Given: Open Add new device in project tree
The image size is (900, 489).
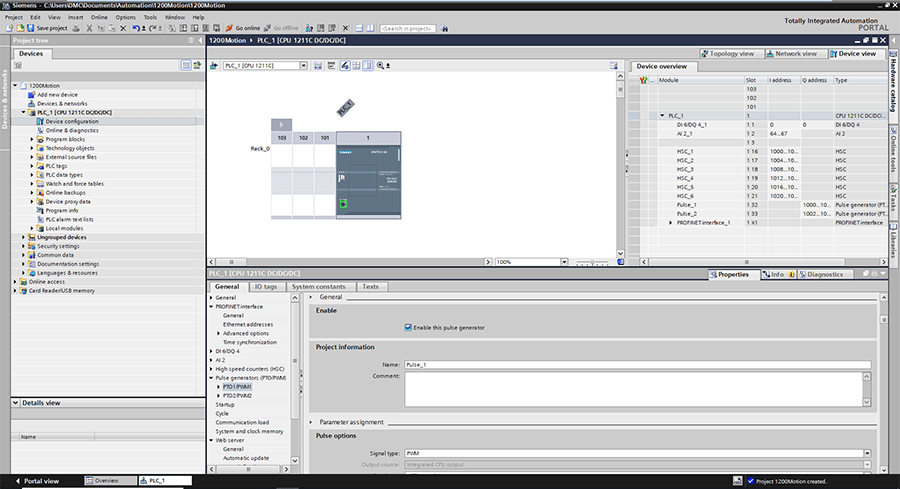Looking at the screenshot, I should coord(57,95).
